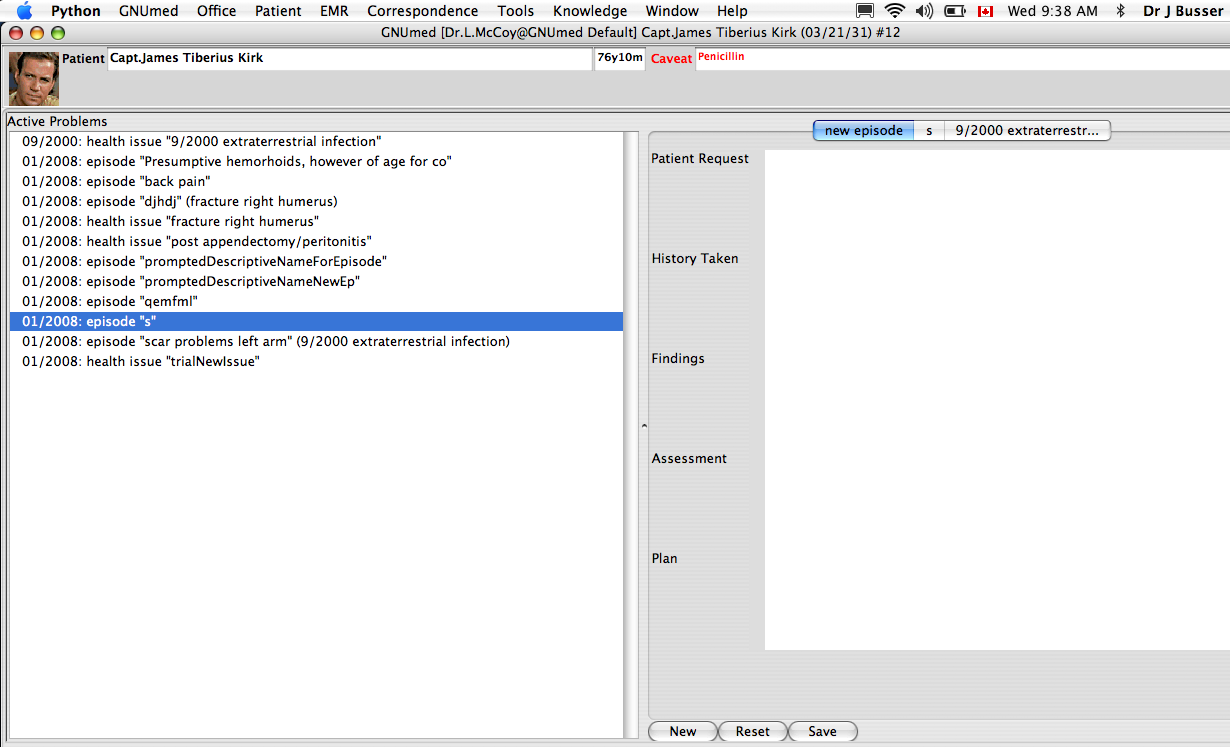
Task: Open the Python application menu
Action: (x=76, y=11)
